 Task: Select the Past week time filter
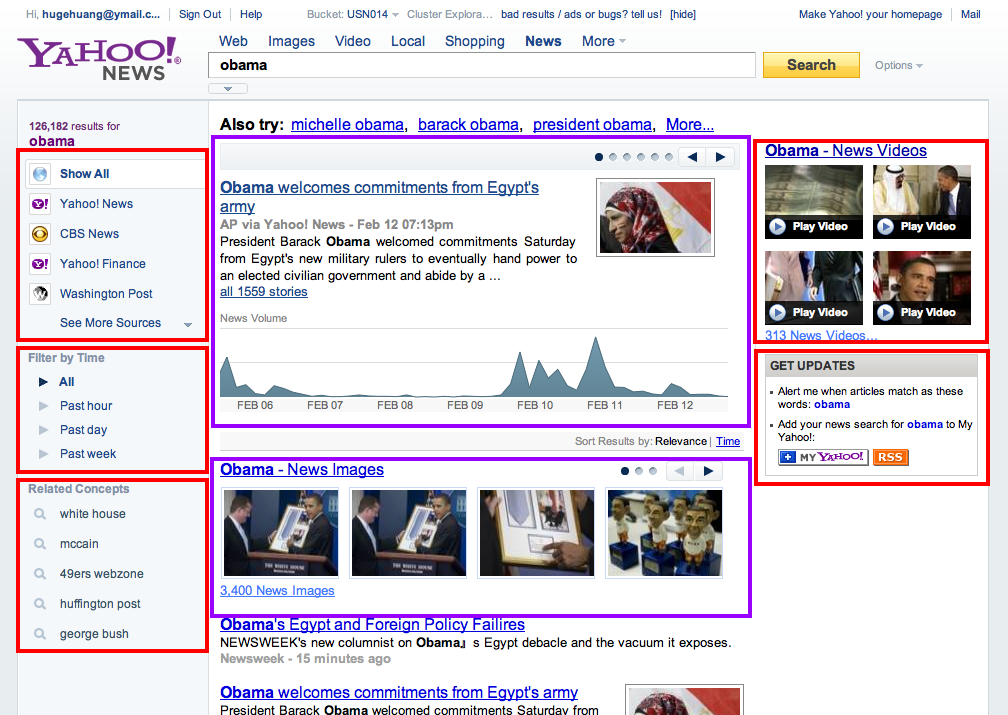88,454
